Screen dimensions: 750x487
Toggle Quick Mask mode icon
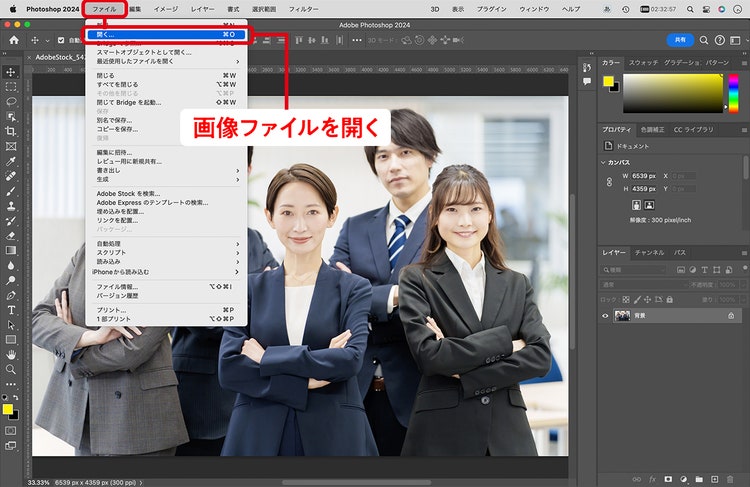[11, 431]
